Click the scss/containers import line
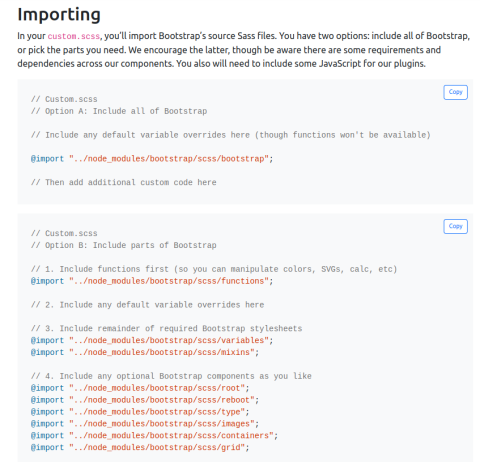The image size is (480, 462). [x=154, y=436]
